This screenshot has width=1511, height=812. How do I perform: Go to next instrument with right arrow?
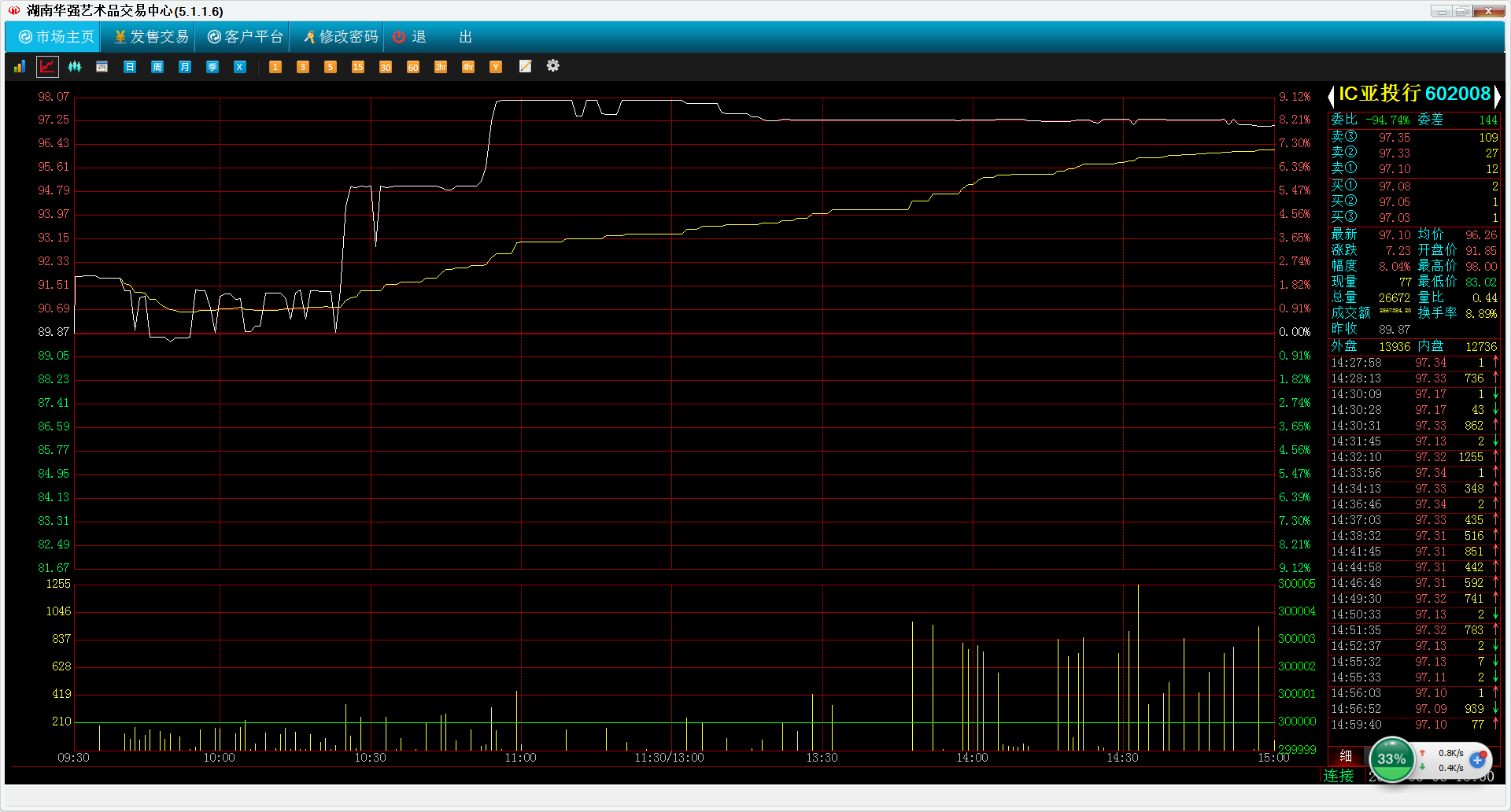(1497, 96)
